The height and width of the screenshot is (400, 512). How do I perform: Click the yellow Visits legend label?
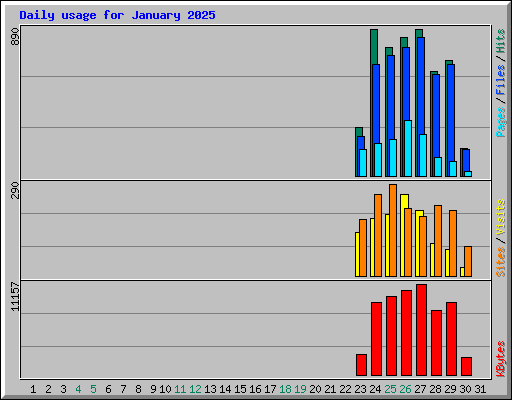coord(501,218)
